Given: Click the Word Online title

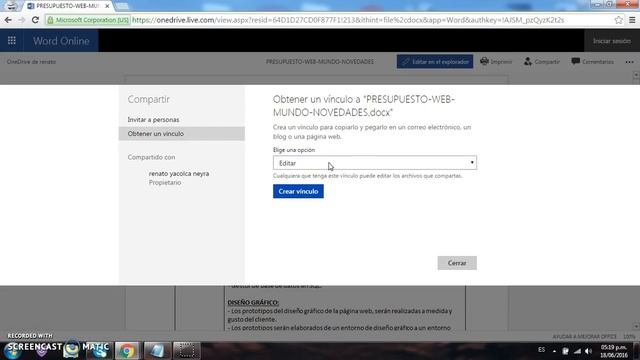Looking at the screenshot, I should pos(61,41).
